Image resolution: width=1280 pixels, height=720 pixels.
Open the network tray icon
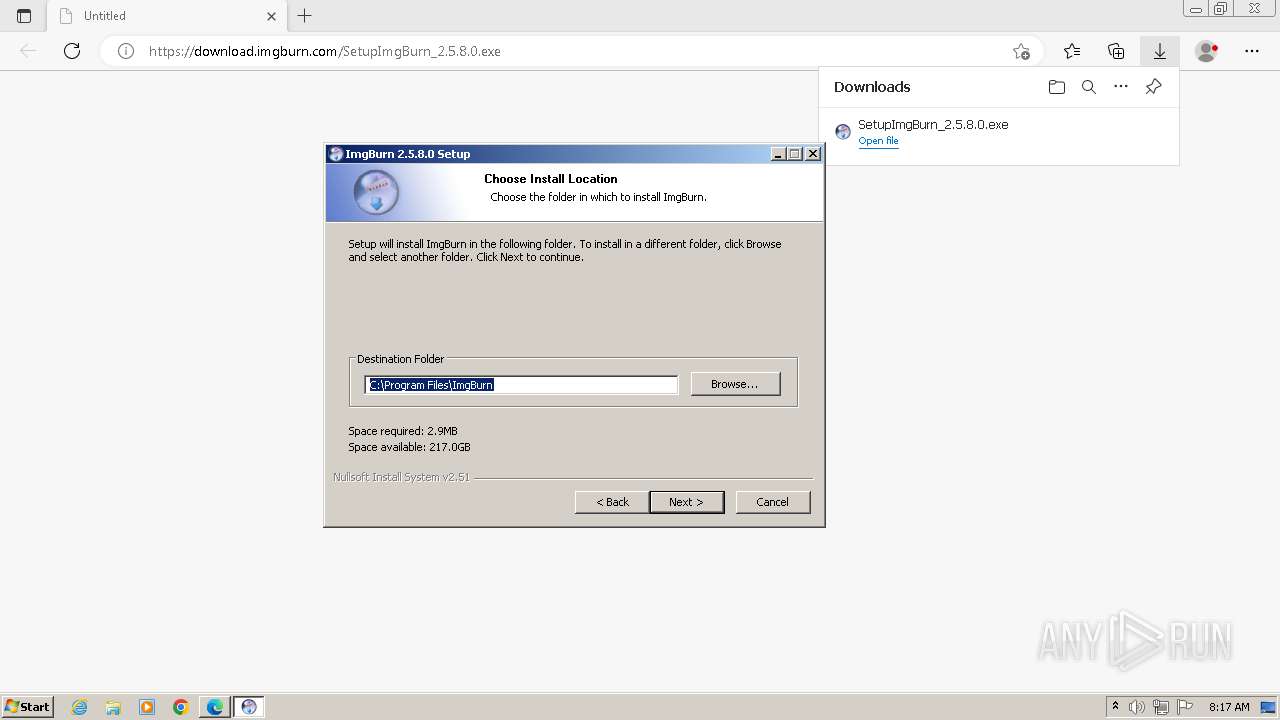tap(1161, 707)
